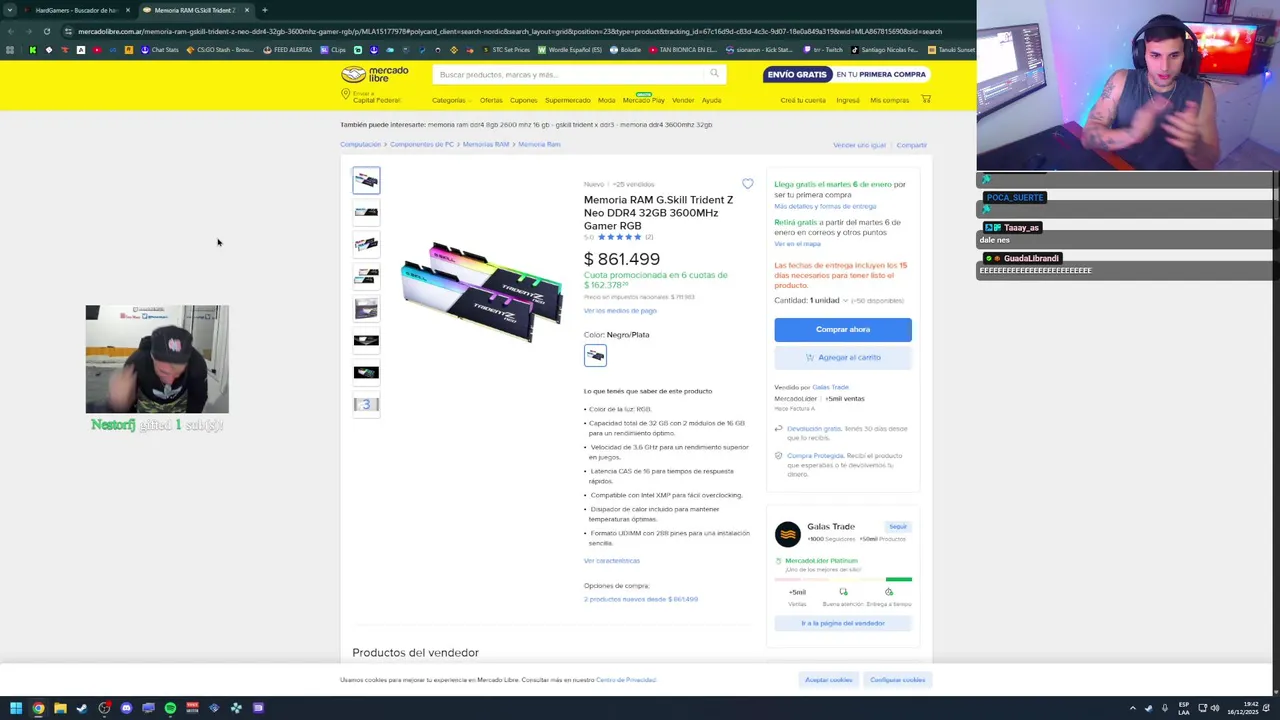Click Windows Start button in taskbar
Image resolution: width=1280 pixels, height=720 pixels.
(15, 708)
